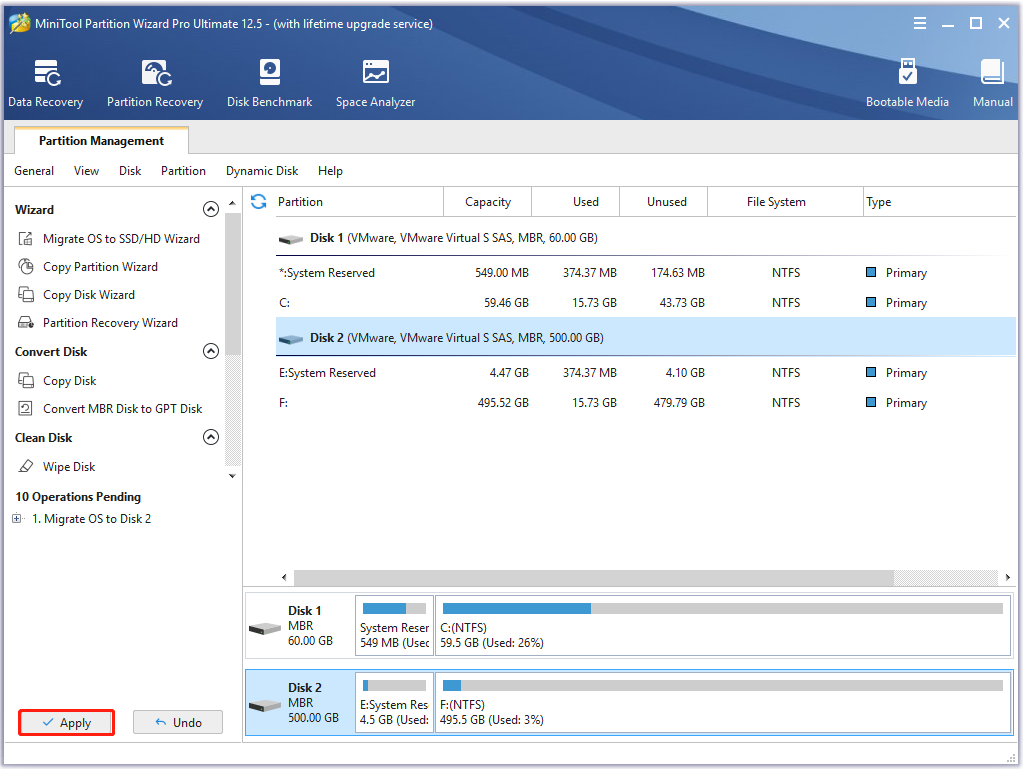Sort by the Type column header

(939, 201)
